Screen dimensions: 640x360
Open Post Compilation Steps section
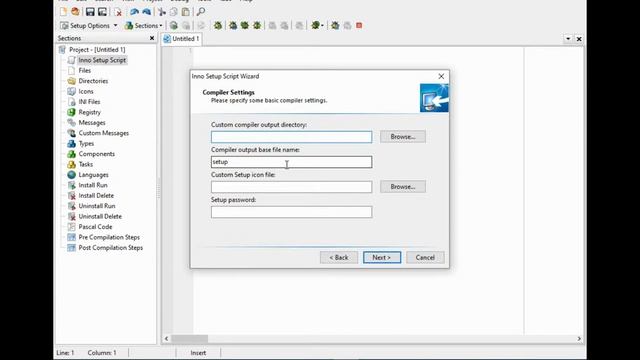point(111,248)
